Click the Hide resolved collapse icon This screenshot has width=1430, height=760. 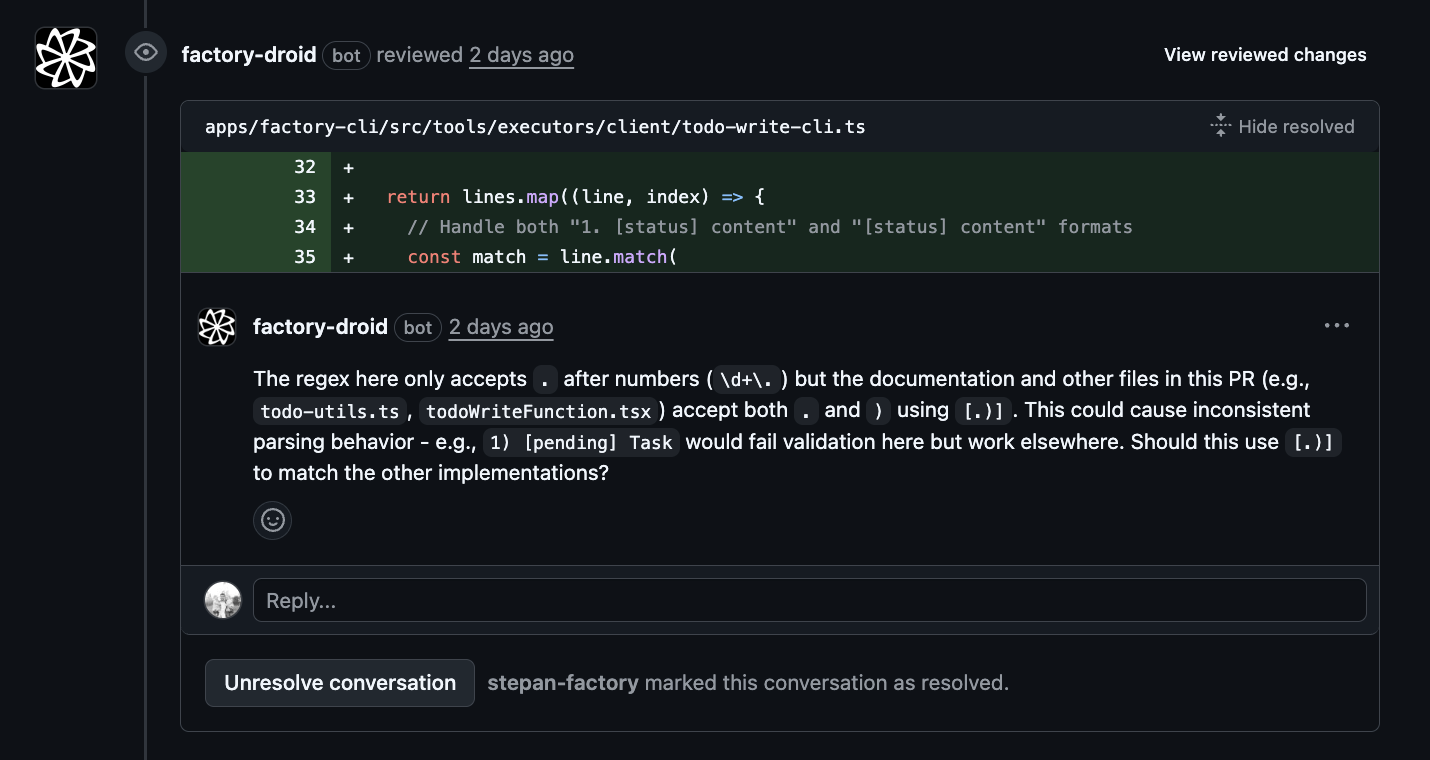click(x=1219, y=125)
